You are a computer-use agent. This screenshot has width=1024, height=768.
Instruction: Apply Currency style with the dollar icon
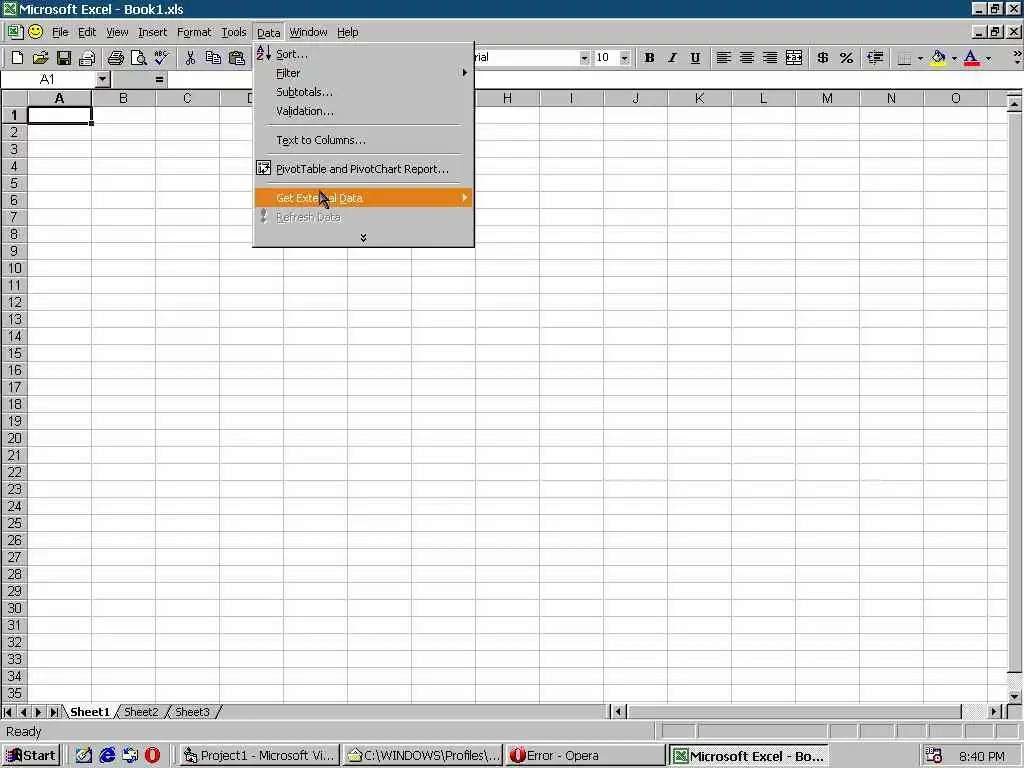pos(823,58)
